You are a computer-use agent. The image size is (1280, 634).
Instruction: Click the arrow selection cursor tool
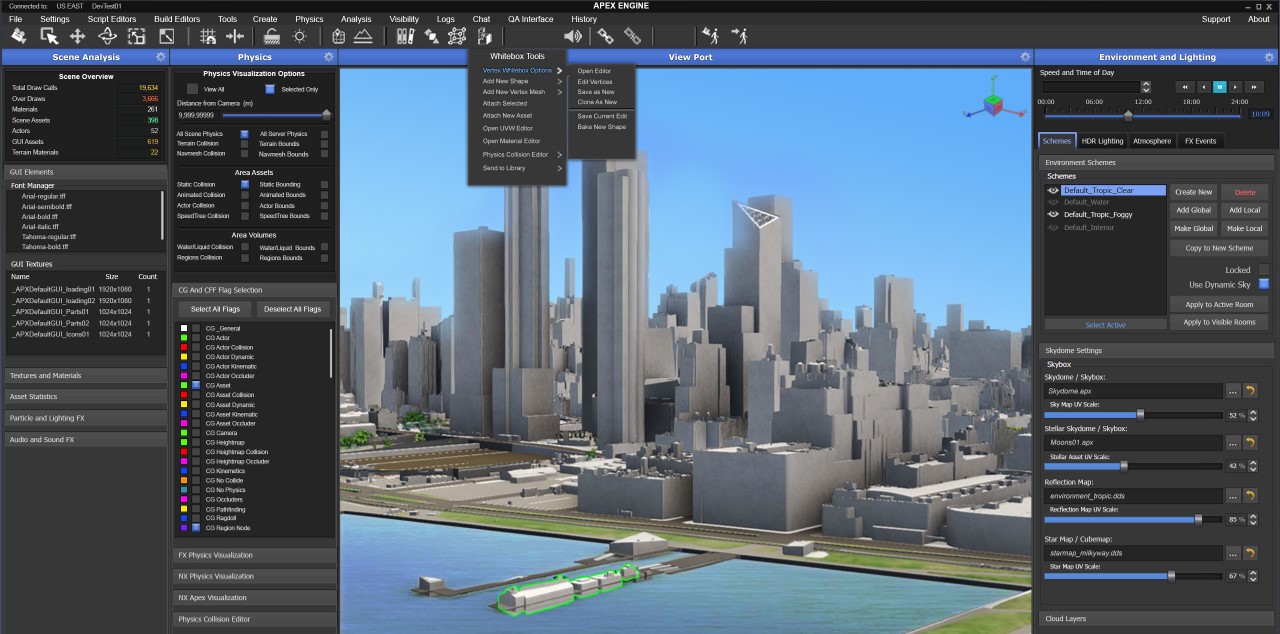[x=48, y=36]
